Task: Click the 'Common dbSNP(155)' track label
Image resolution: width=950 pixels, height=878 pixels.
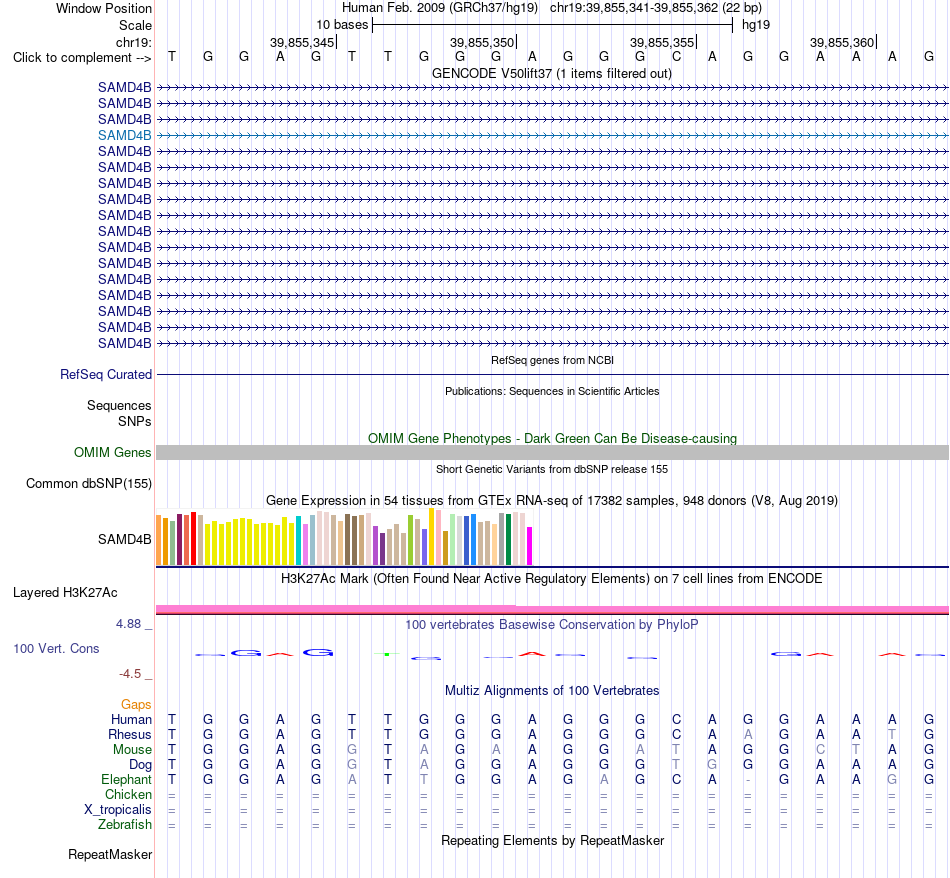Action: tap(89, 484)
